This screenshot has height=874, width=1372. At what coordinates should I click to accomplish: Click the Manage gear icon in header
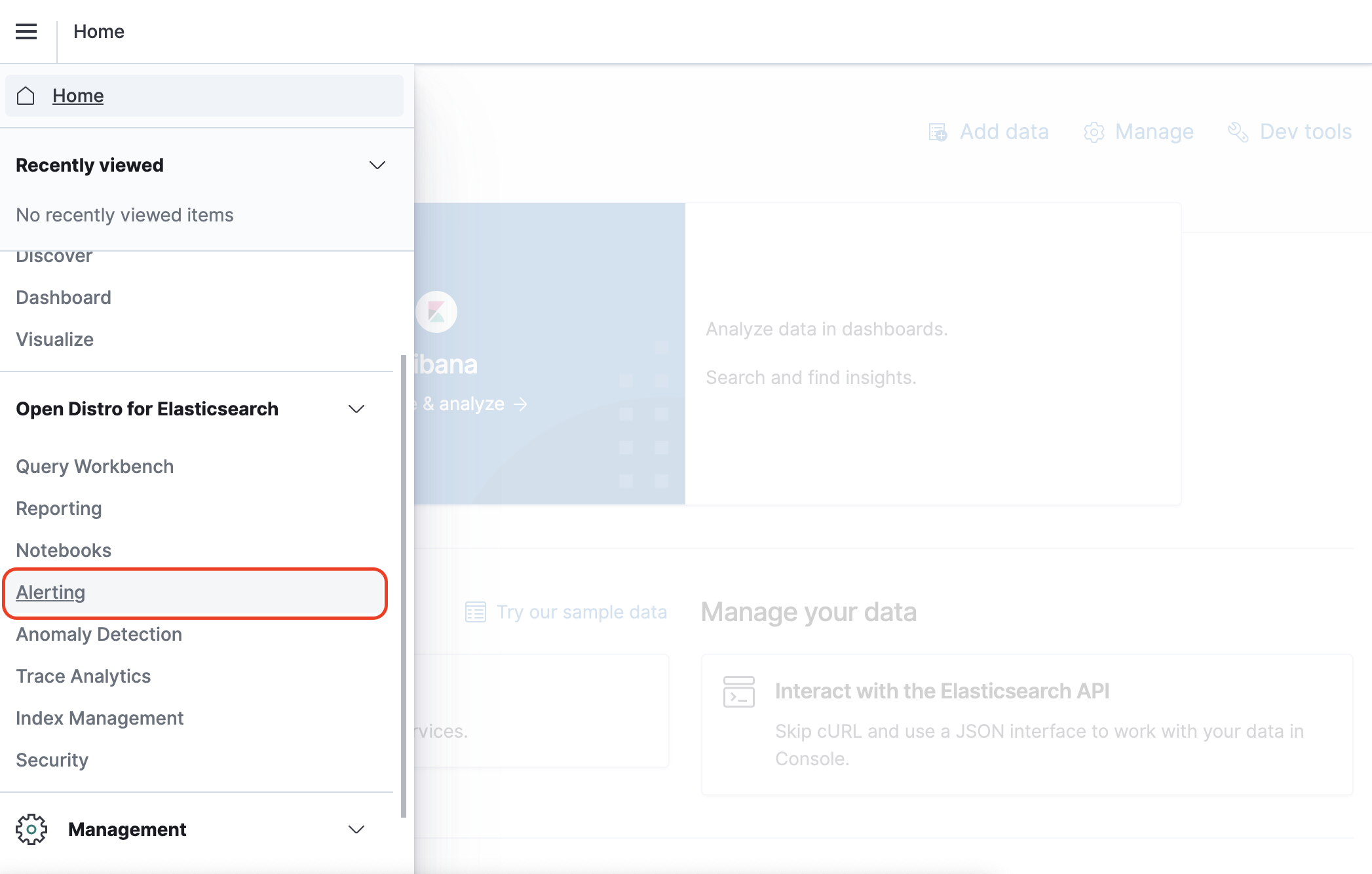(x=1094, y=132)
